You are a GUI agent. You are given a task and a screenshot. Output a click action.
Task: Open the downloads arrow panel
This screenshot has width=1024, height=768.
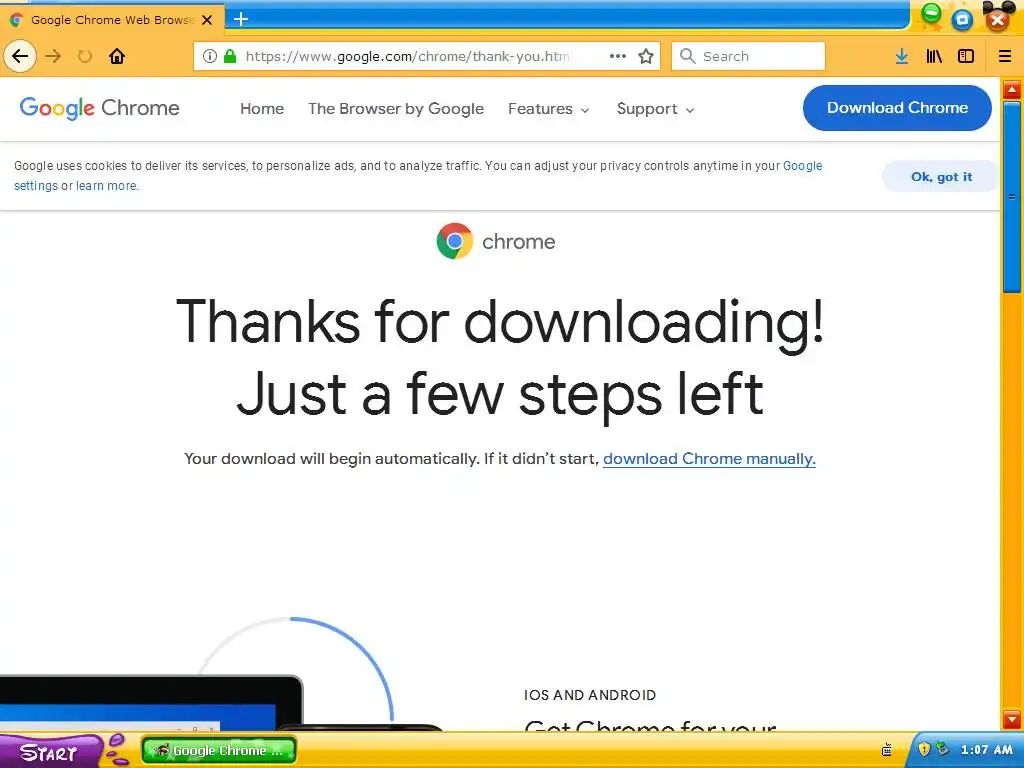point(902,56)
